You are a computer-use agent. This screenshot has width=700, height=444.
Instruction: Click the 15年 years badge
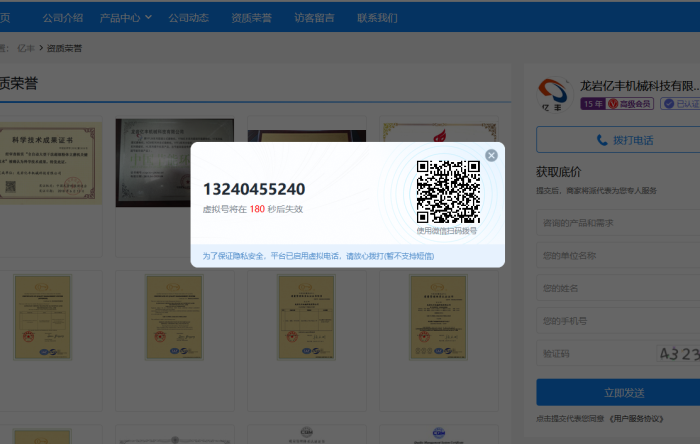593,104
